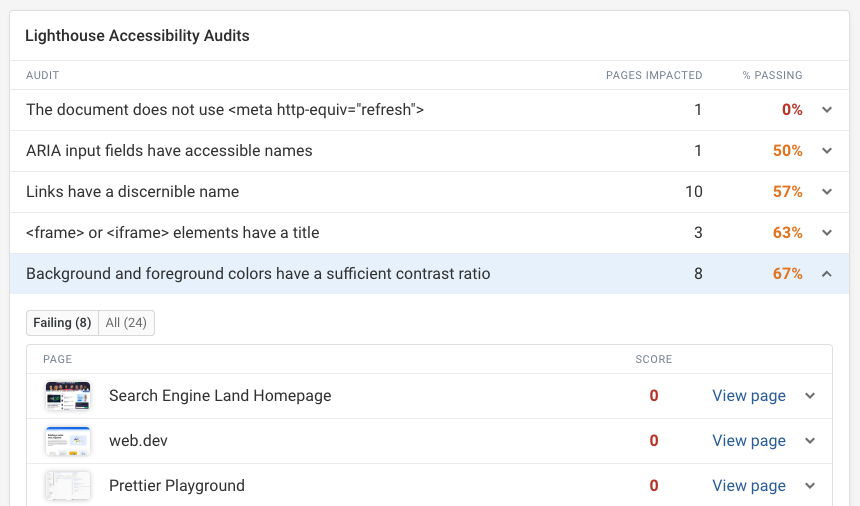Click pages impacted value 10

pos(694,192)
